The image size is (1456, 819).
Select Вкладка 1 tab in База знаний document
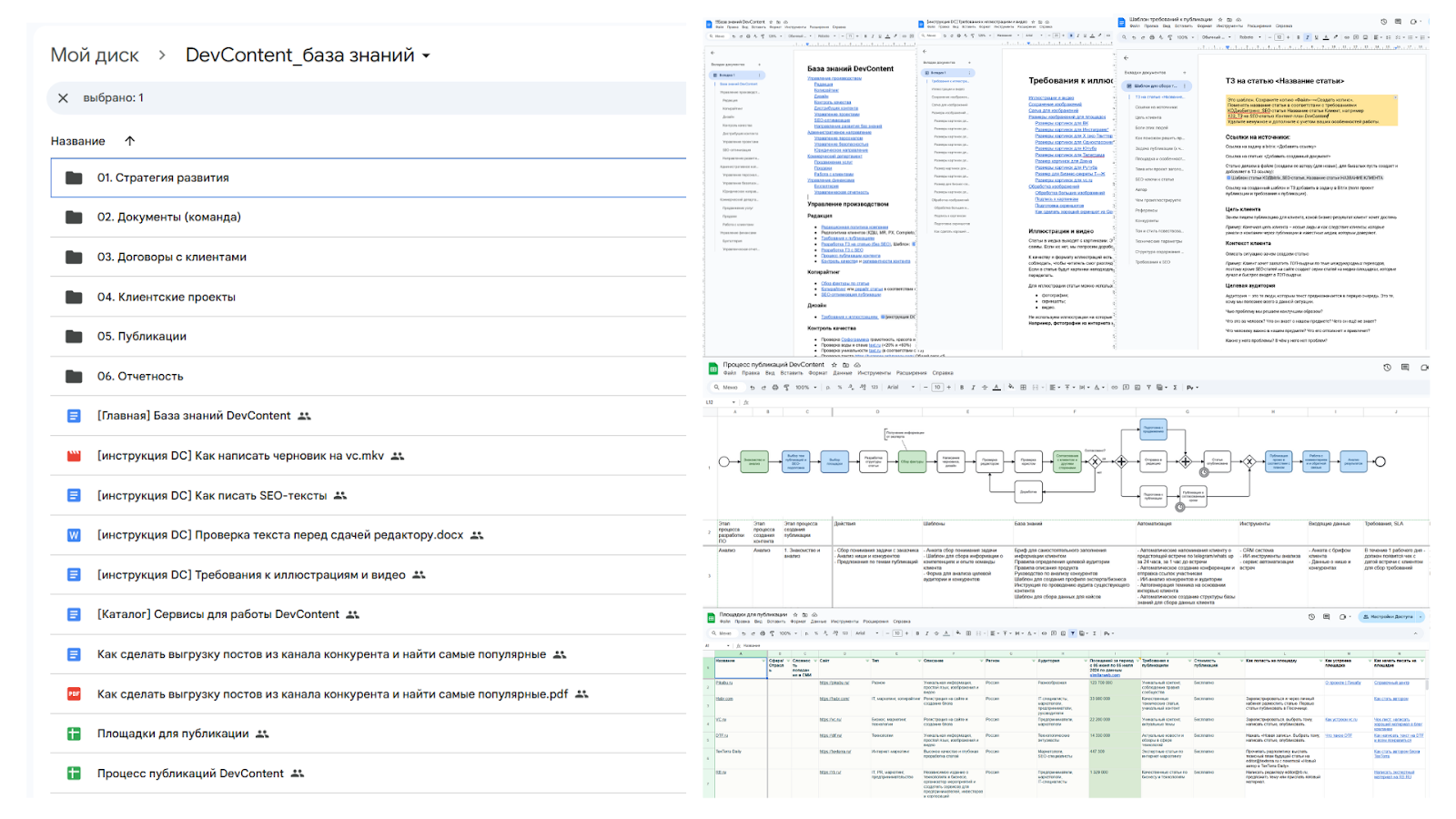736,76
